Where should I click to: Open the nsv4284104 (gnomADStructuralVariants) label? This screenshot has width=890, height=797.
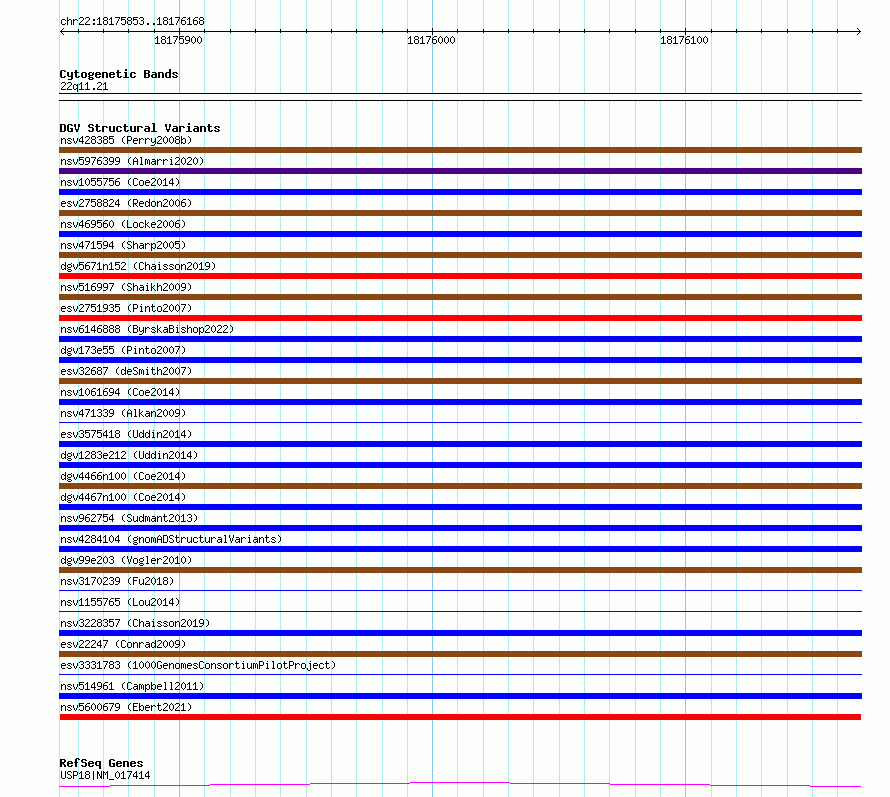(x=171, y=539)
